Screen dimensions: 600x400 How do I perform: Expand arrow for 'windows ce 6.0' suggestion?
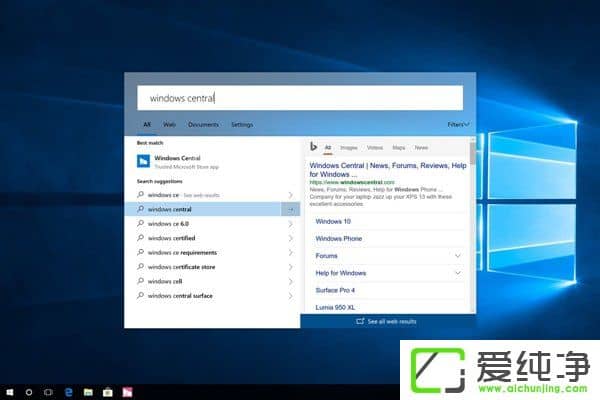tap(290, 224)
